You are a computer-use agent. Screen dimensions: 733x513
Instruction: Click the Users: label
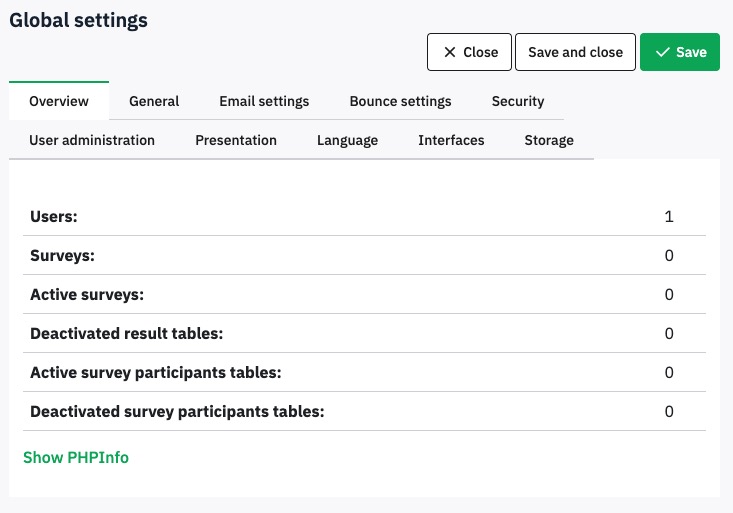click(x=54, y=217)
